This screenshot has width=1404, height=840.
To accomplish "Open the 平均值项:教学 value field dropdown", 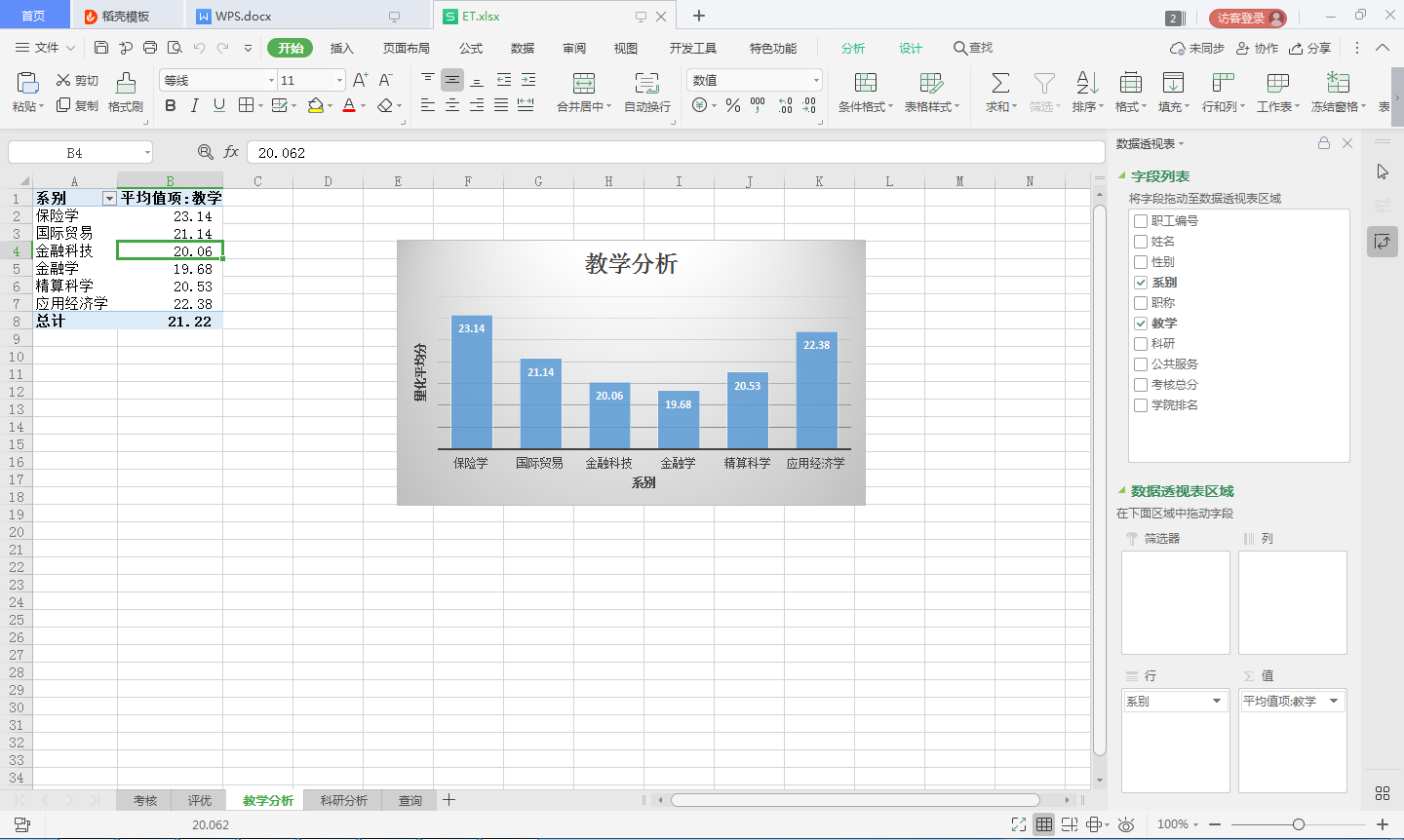I will click(x=1334, y=701).
